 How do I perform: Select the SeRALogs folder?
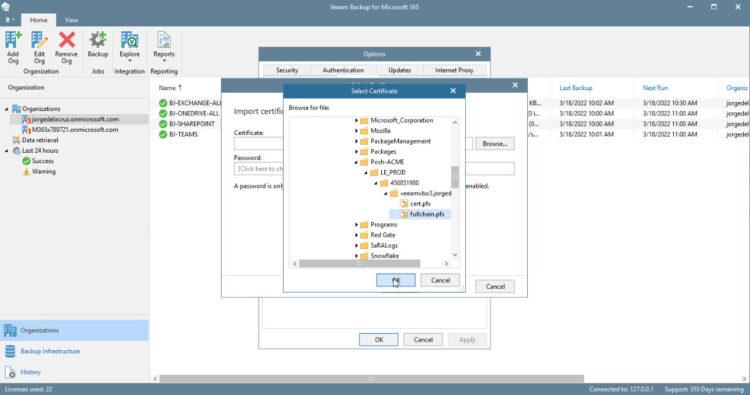pyautogui.click(x=384, y=245)
